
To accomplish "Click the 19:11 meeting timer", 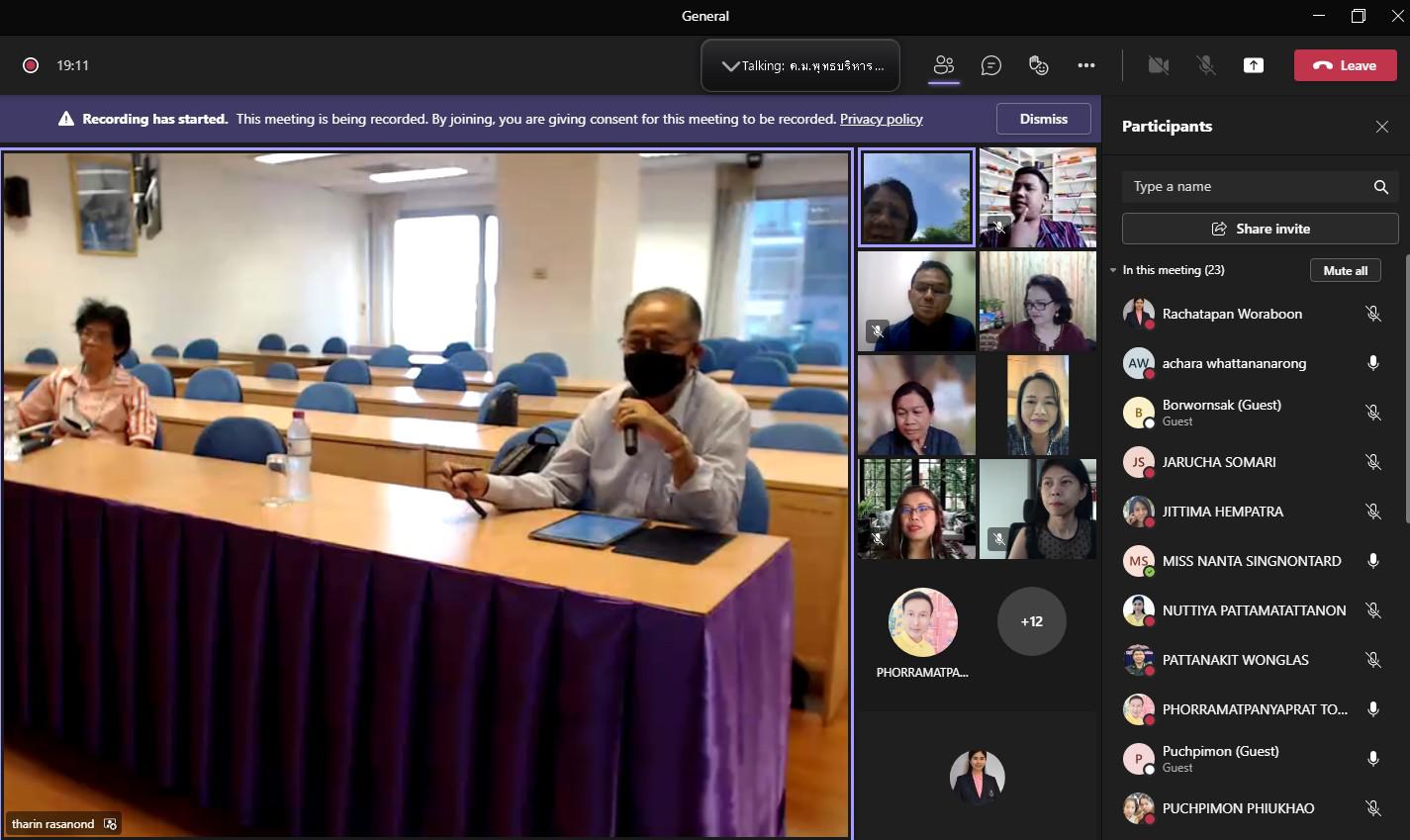I will click(x=72, y=65).
